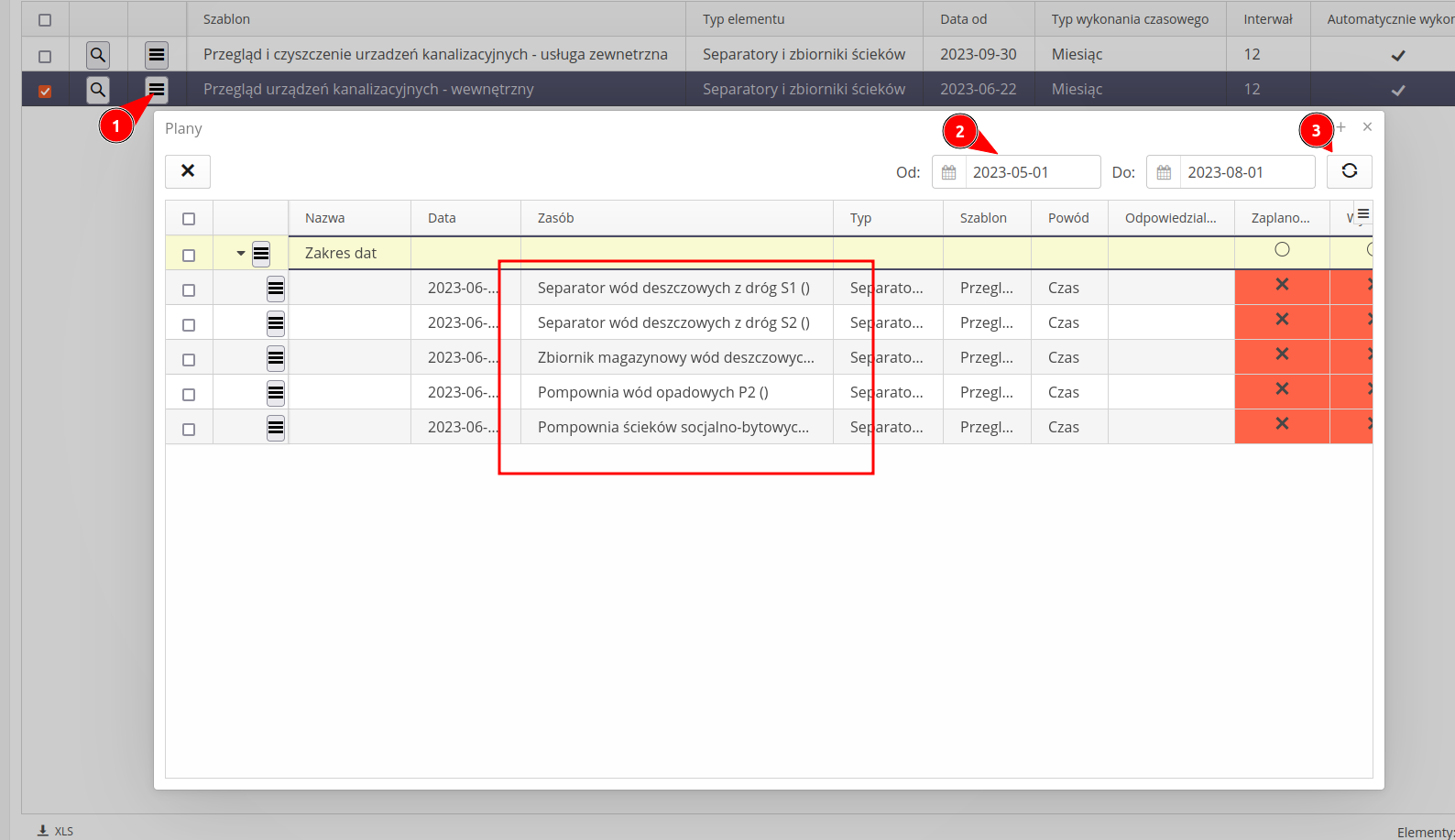1455x840 pixels.
Task: Click the refresh icon next to the Do date
Action: click(1349, 171)
